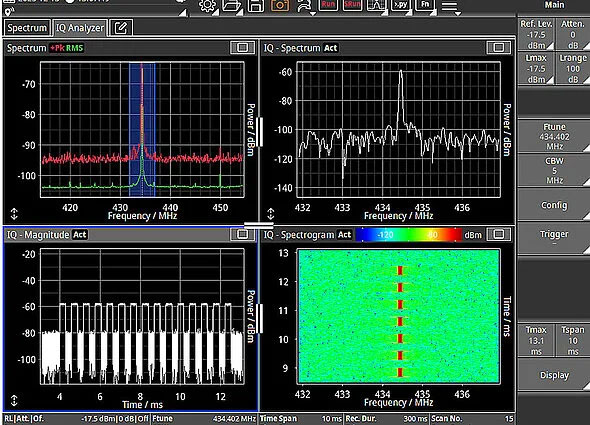590x425 pixels.
Task: Click the user mode icon beside camera
Action: (x=305, y=6)
